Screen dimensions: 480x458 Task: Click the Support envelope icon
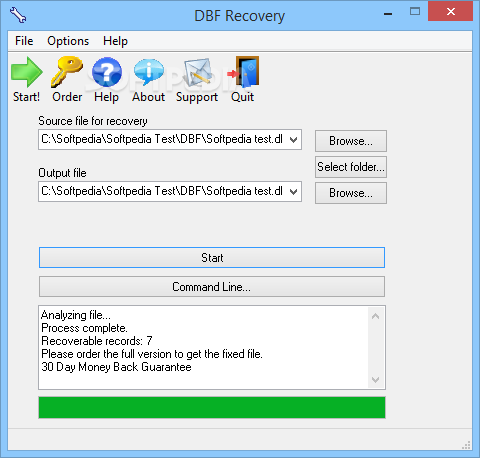pyautogui.click(x=198, y=72)
